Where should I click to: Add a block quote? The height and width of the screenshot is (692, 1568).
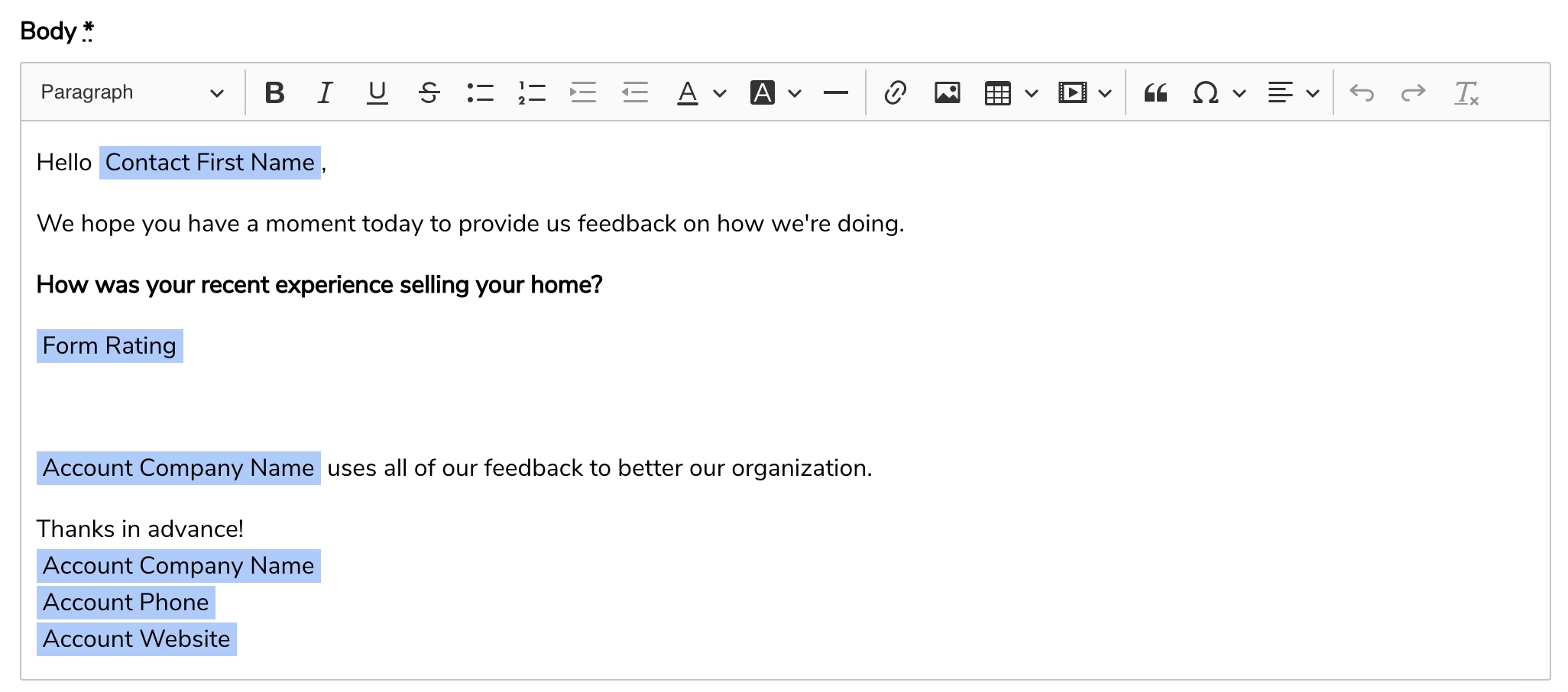tap(1155, 93)
